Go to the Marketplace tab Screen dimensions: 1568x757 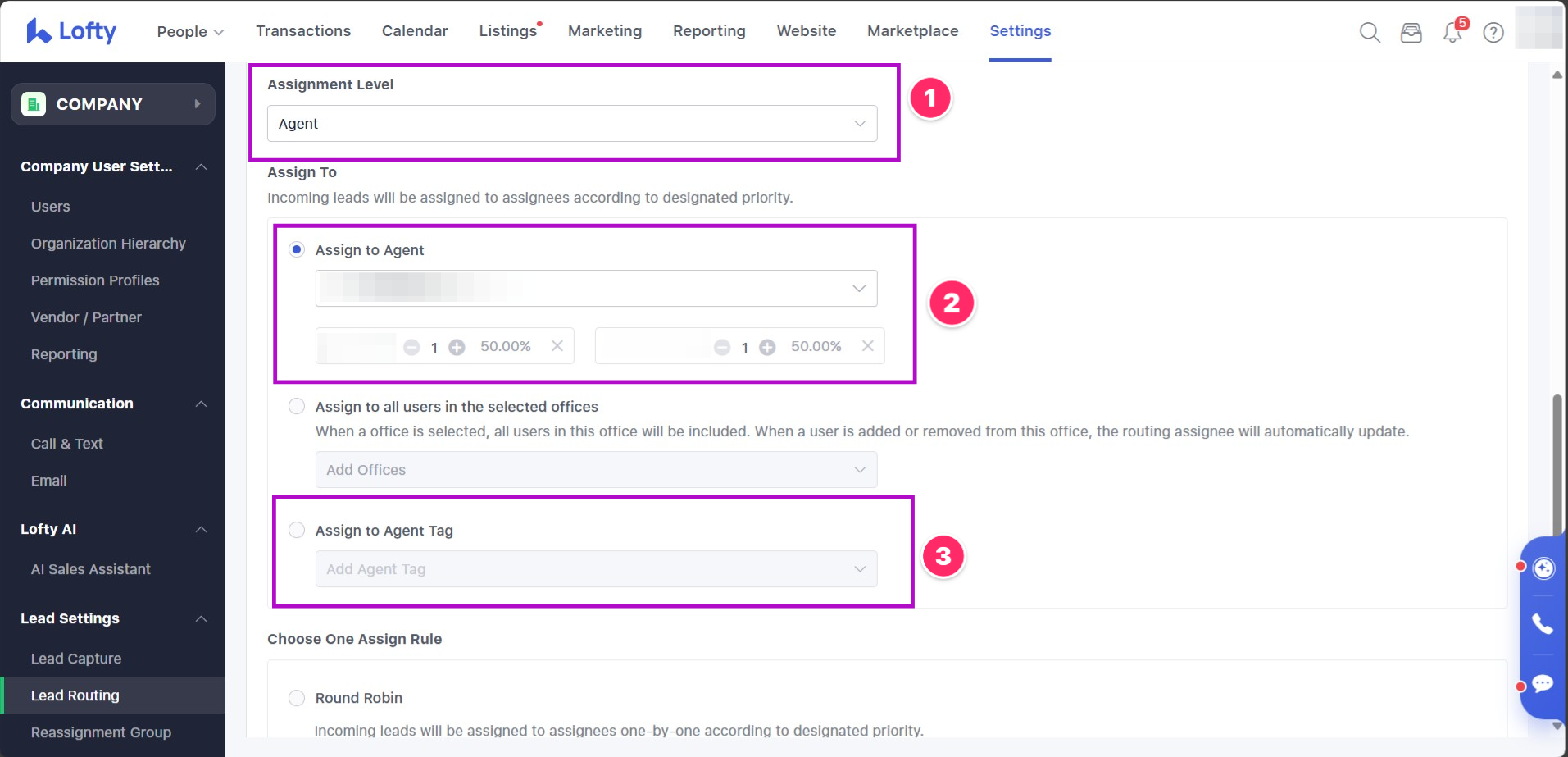[x=912, y=31]
